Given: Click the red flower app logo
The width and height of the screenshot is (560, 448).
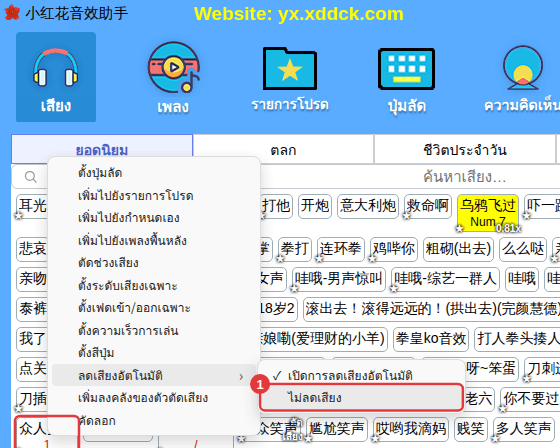Looking at the screenshot, I should 12,13.
